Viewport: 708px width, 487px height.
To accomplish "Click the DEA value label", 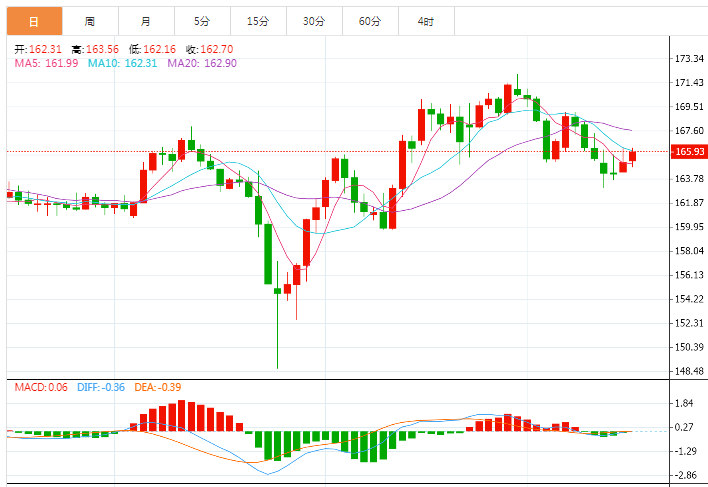I will [x=159, y=387].
